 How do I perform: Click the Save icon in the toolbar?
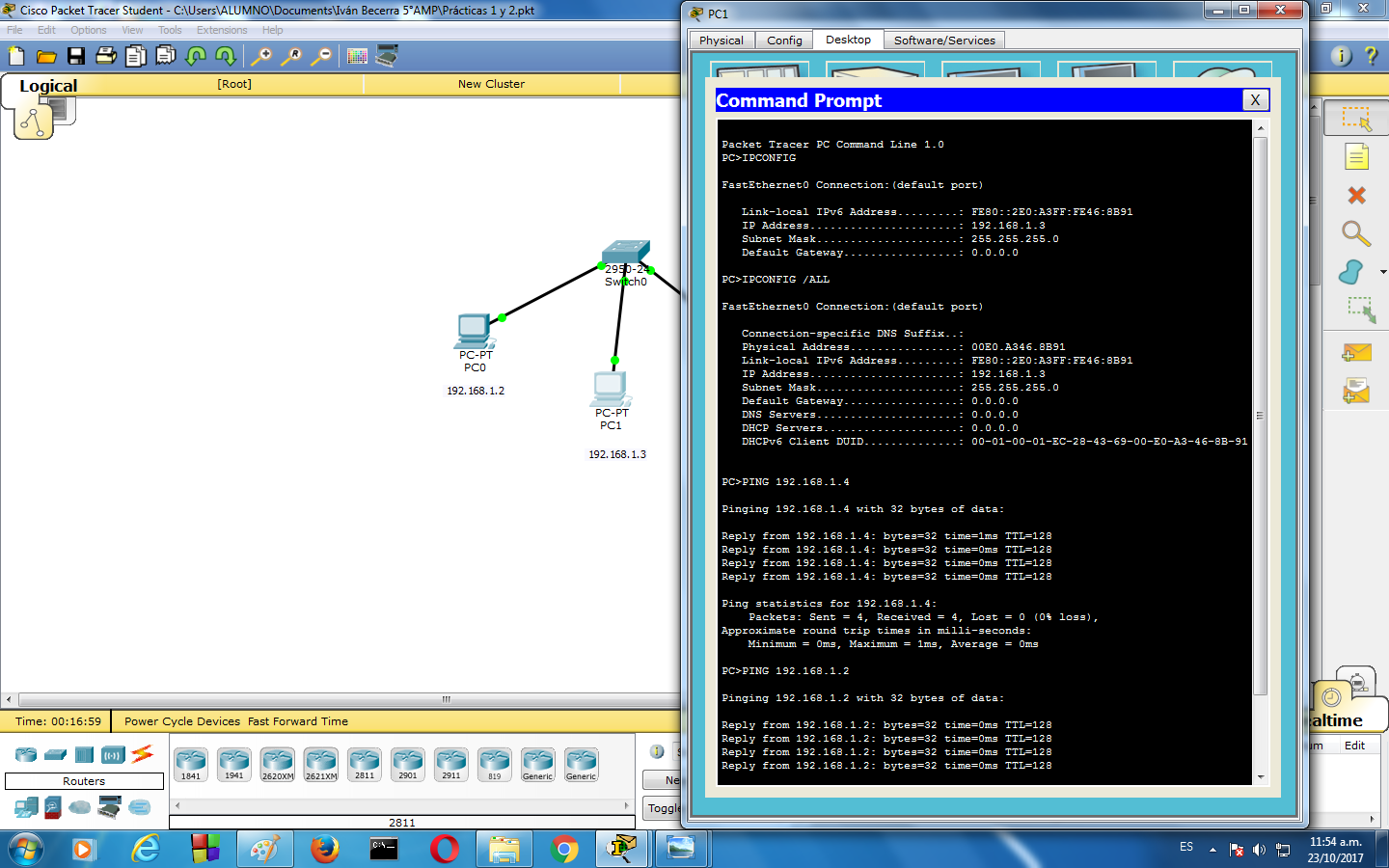click(x=76, y=56)
